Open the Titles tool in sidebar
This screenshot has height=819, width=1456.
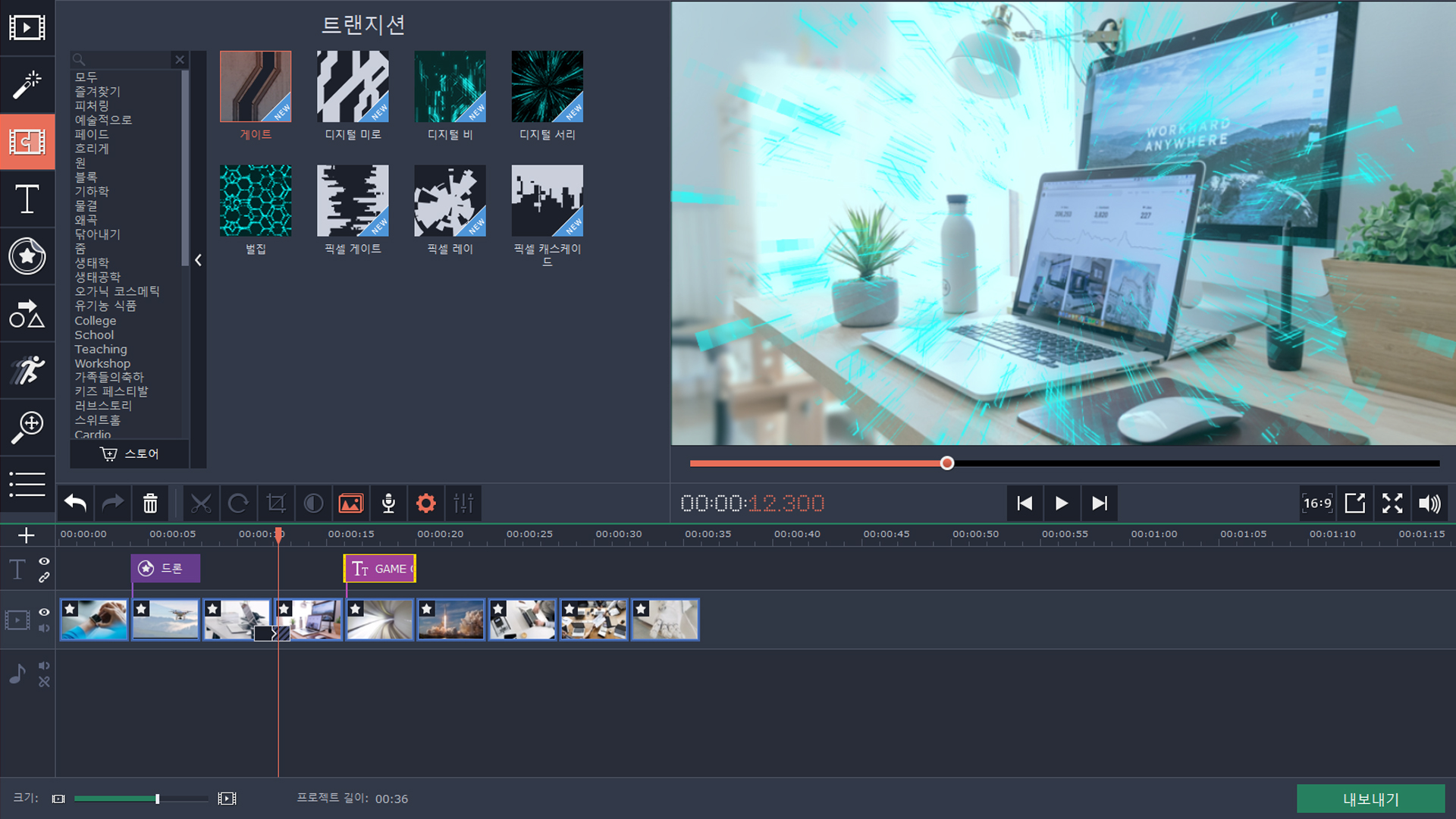tap(27, 199)
